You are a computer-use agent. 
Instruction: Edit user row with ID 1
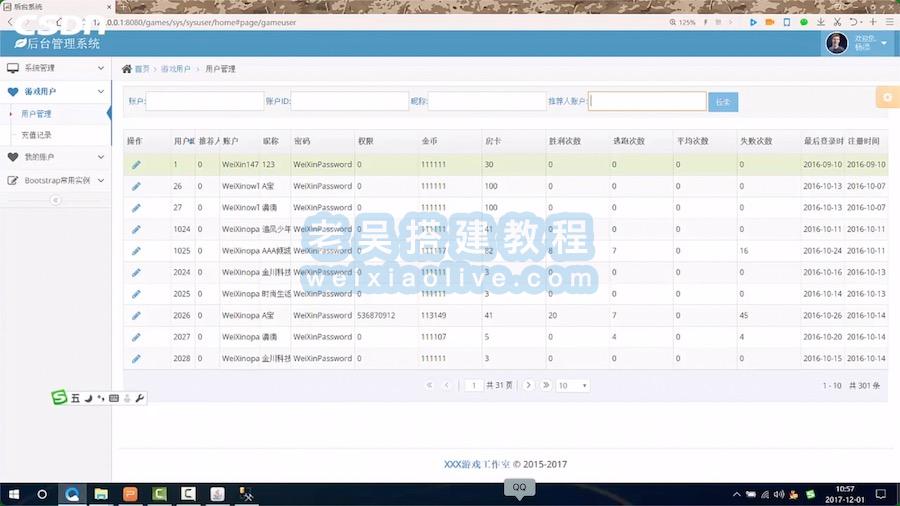(x=136, y=165)
